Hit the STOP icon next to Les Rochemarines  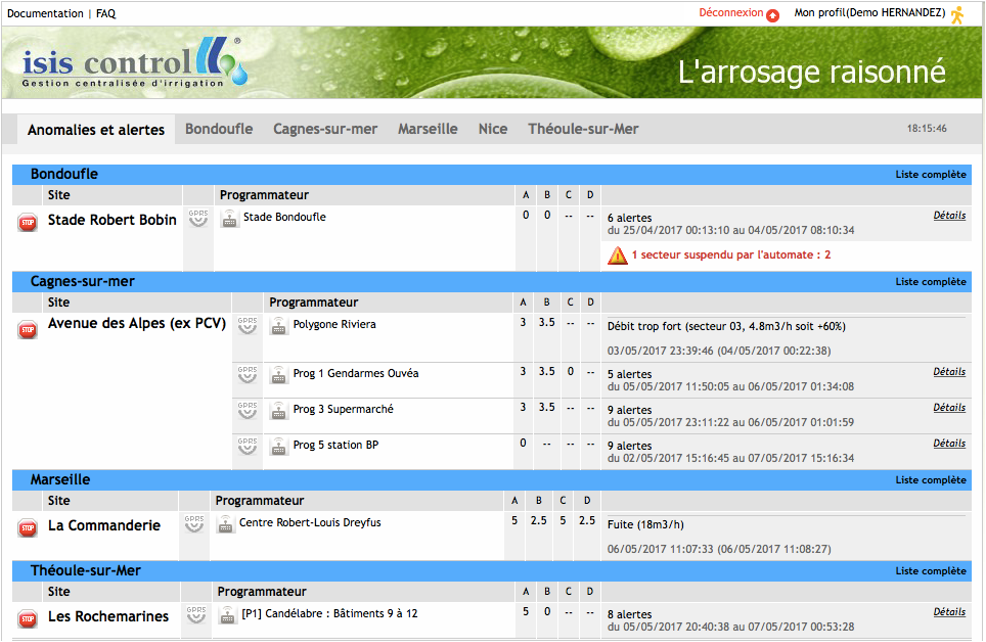coord(28,619)
